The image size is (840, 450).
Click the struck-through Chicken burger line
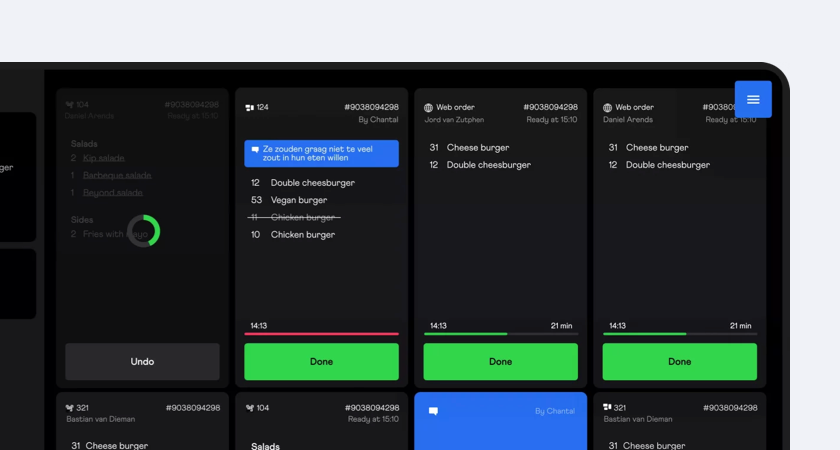[294, 217]
